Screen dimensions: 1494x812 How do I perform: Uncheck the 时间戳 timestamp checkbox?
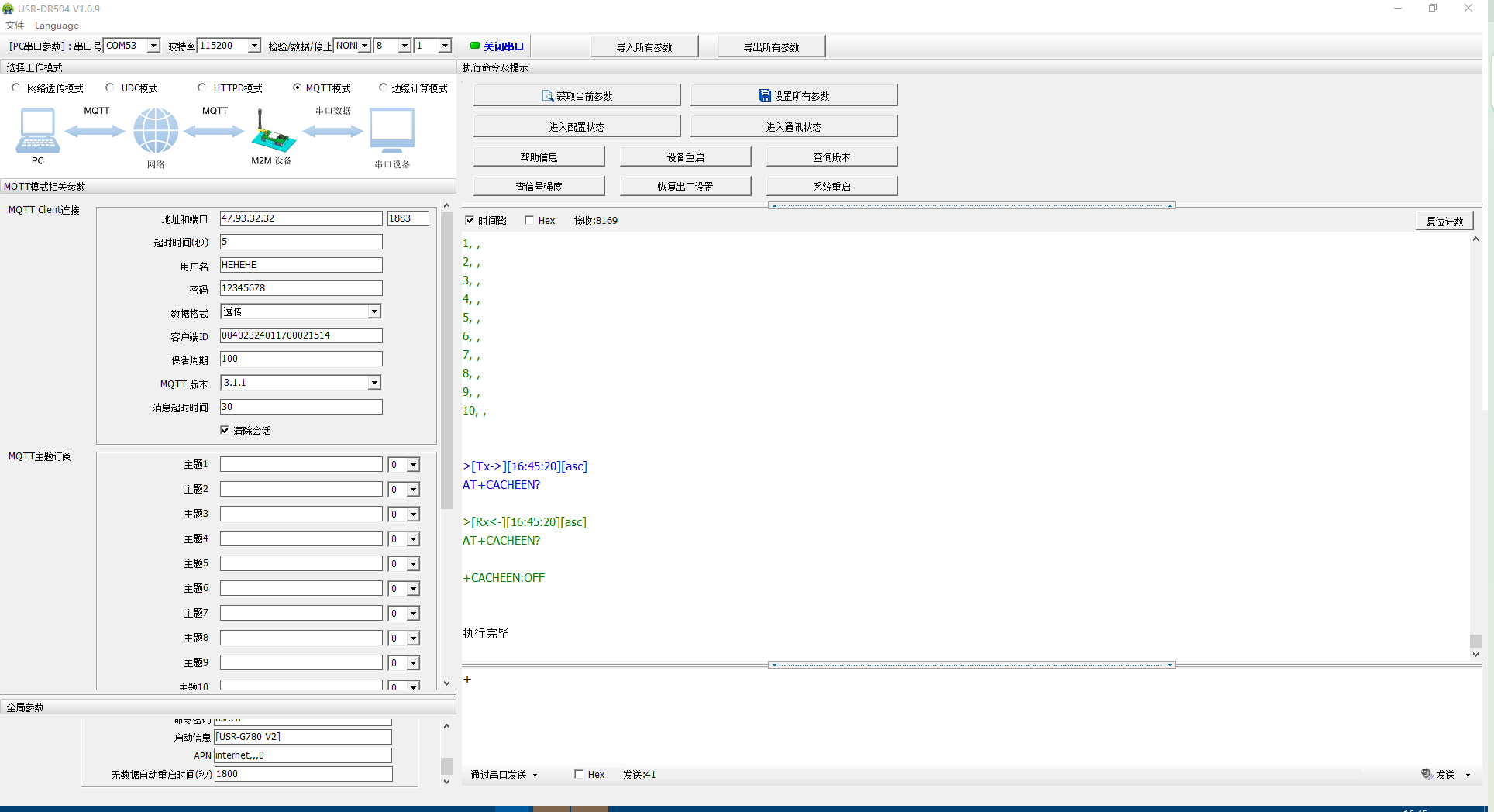(x=470, y=221)
